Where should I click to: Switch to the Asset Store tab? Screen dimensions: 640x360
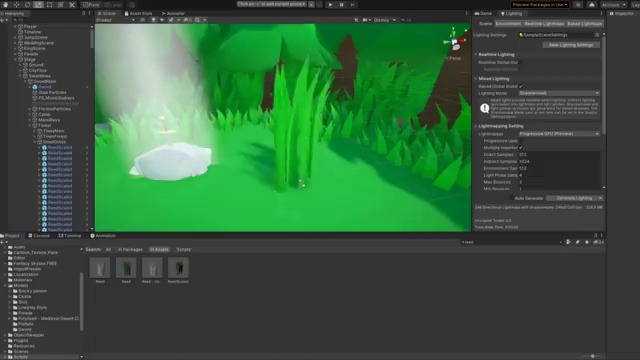click(138, 13)
